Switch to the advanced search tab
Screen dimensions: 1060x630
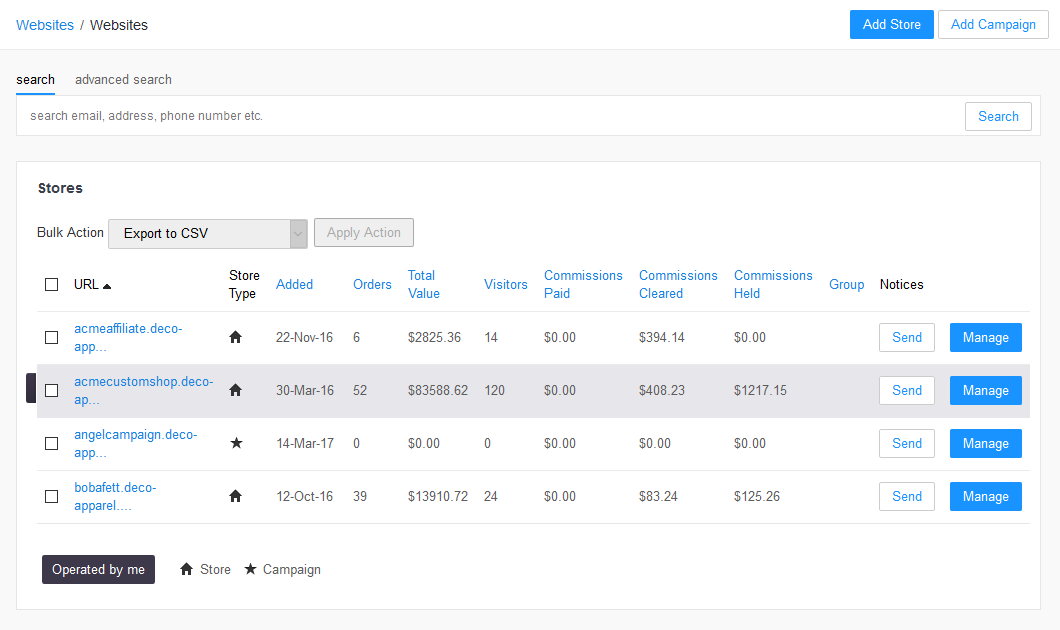(x=123, y=80)
